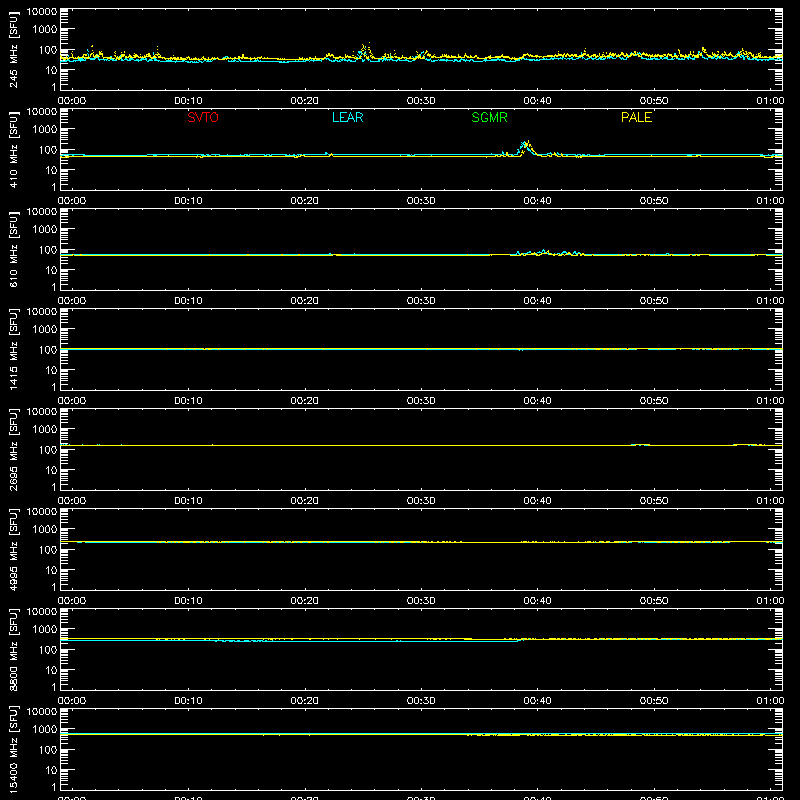This screenshot has height=800, width=800.
Task: Click the 410 MHz burst peak near 00:39
Action: (x=526, y=145)
